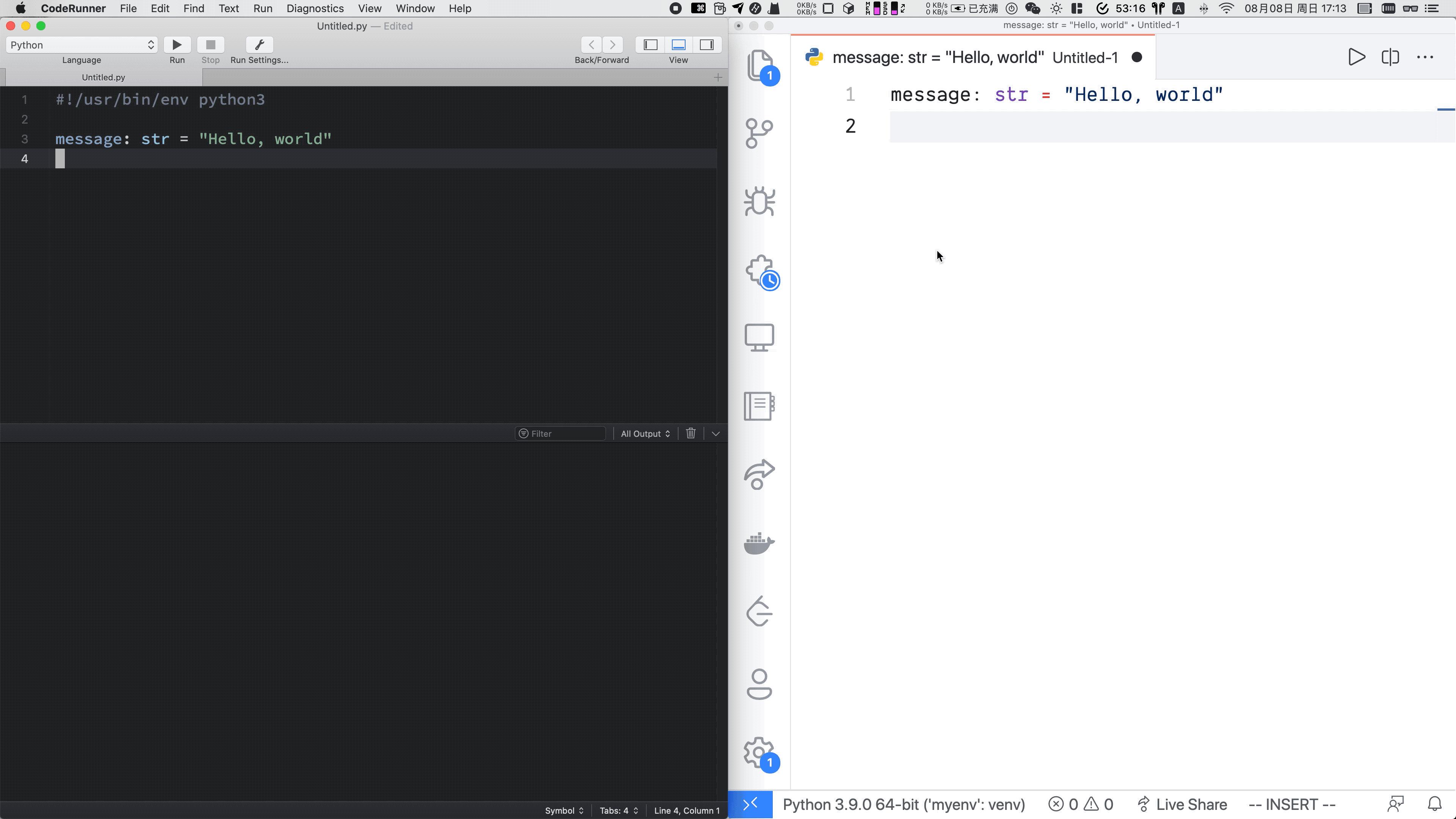Open the Docker panel in VS Code sidebar
Viewport: 1456px width, 819px height.
pos(759,544)
